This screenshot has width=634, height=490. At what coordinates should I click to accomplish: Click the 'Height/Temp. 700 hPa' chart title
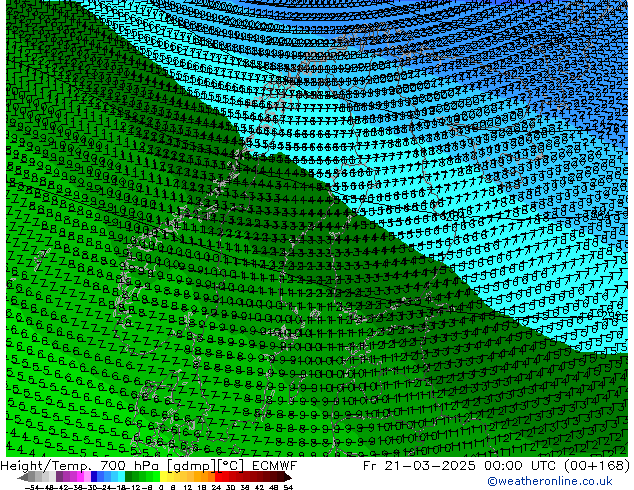pyautogui.click(x=81, y=466)
